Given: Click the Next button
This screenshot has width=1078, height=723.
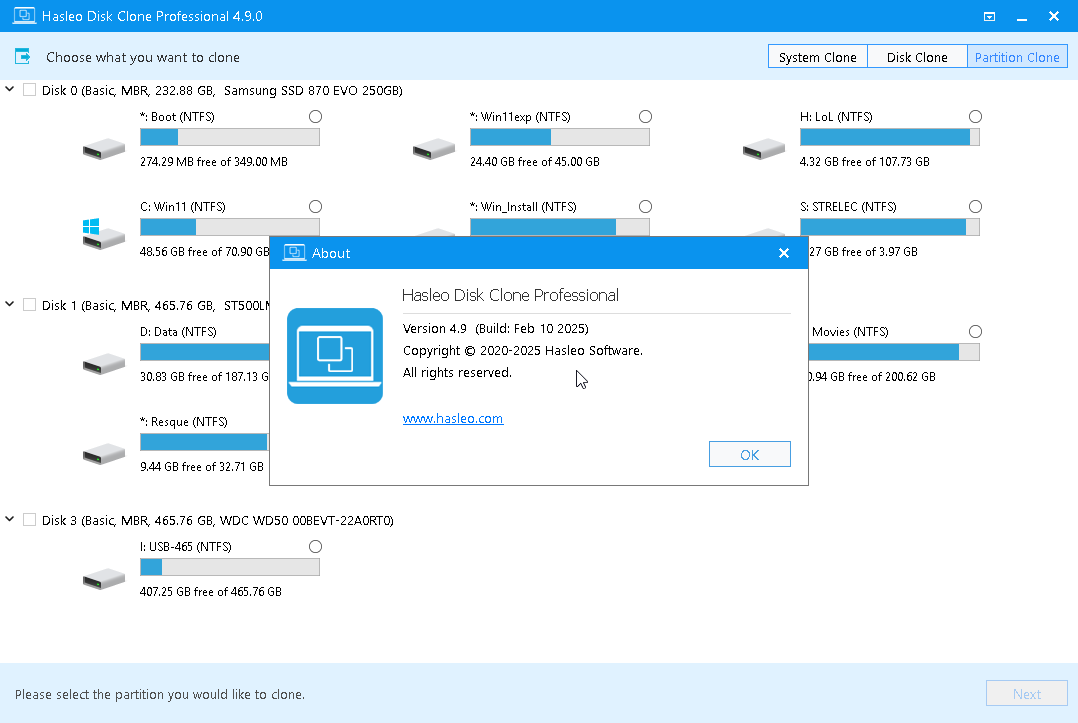Looking at the screenshot, I should coord(1026,694).
